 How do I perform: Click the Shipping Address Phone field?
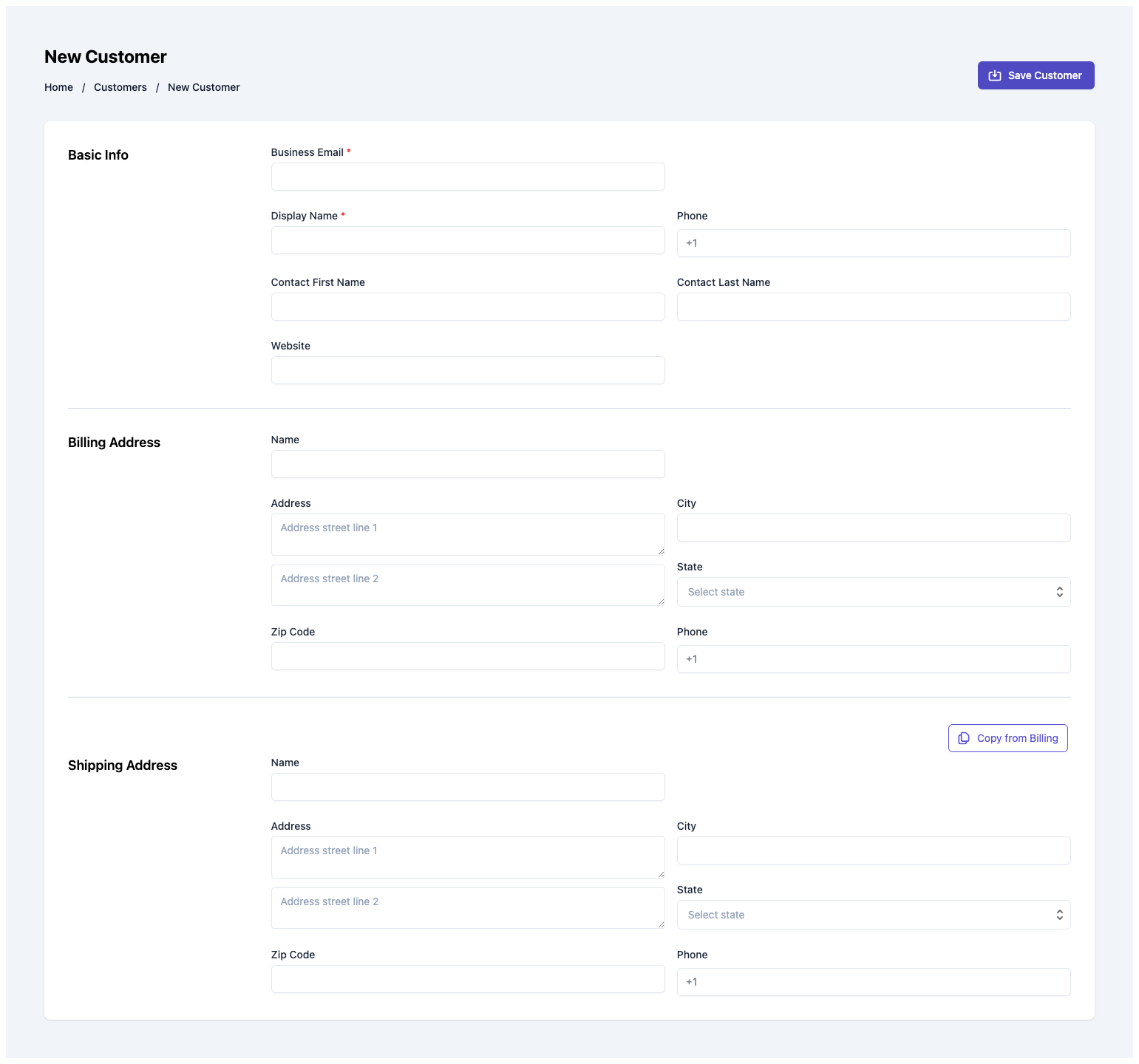[874, 982]
